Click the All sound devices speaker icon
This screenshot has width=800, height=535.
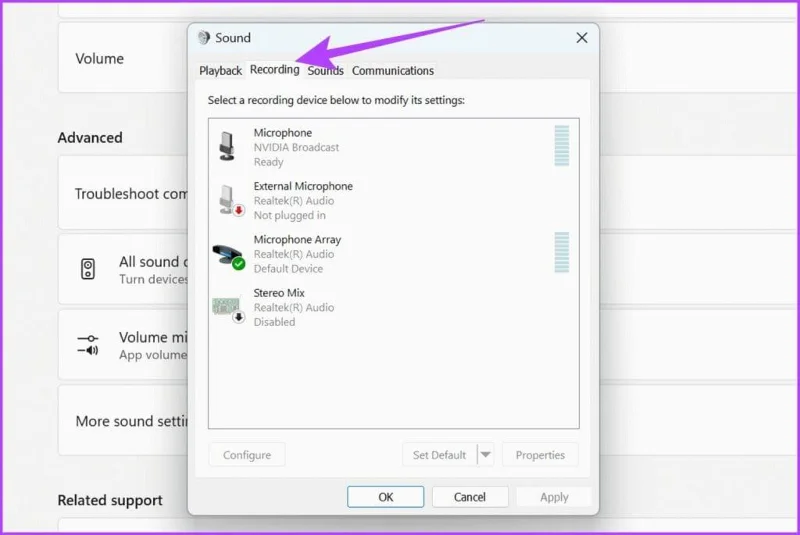[88, 269]
